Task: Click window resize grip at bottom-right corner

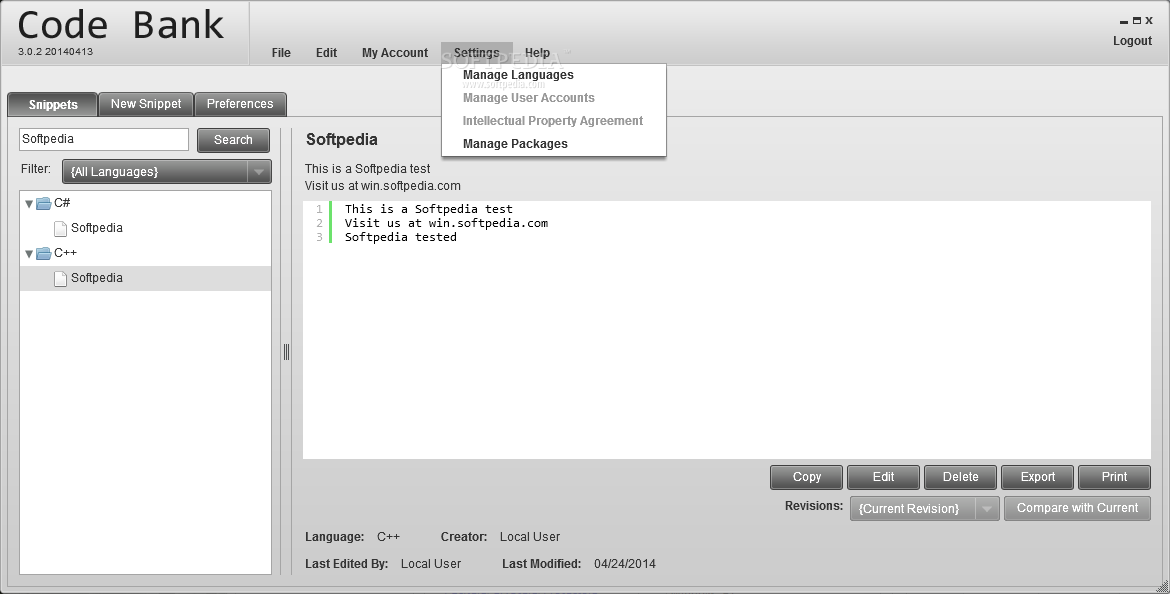Action: (x=1161, y=586)
